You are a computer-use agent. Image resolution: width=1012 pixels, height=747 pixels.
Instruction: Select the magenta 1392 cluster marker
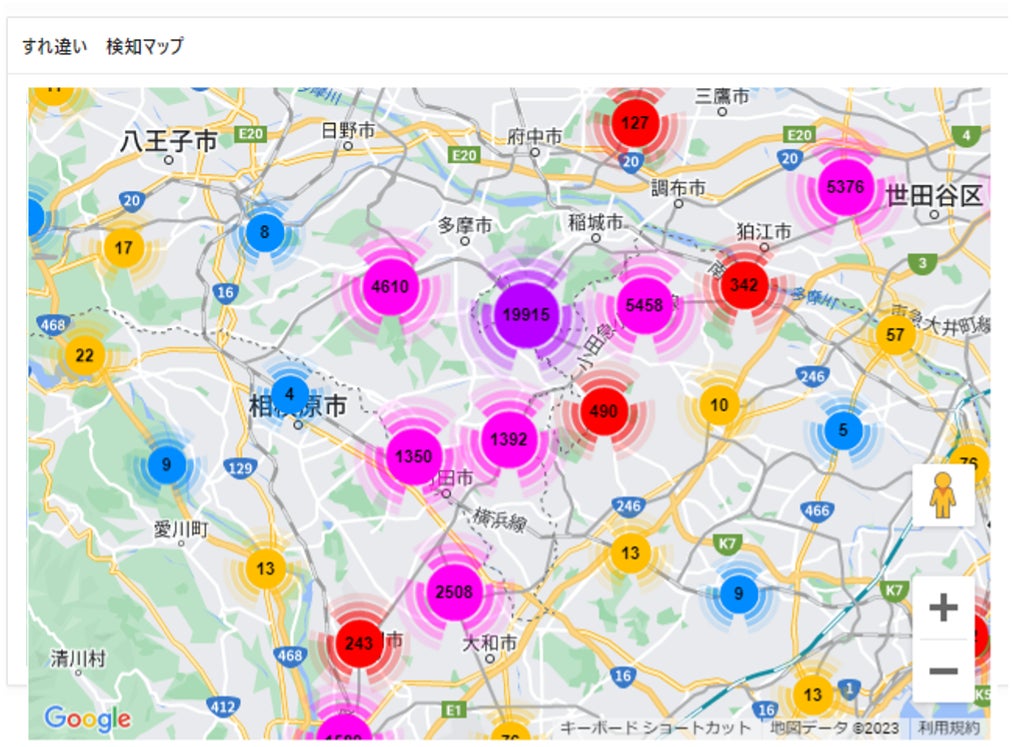click(x=509, y=439)
